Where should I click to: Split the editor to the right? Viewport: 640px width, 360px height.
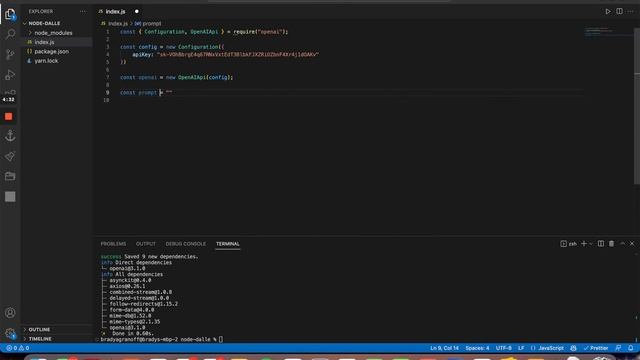point(620,11)
